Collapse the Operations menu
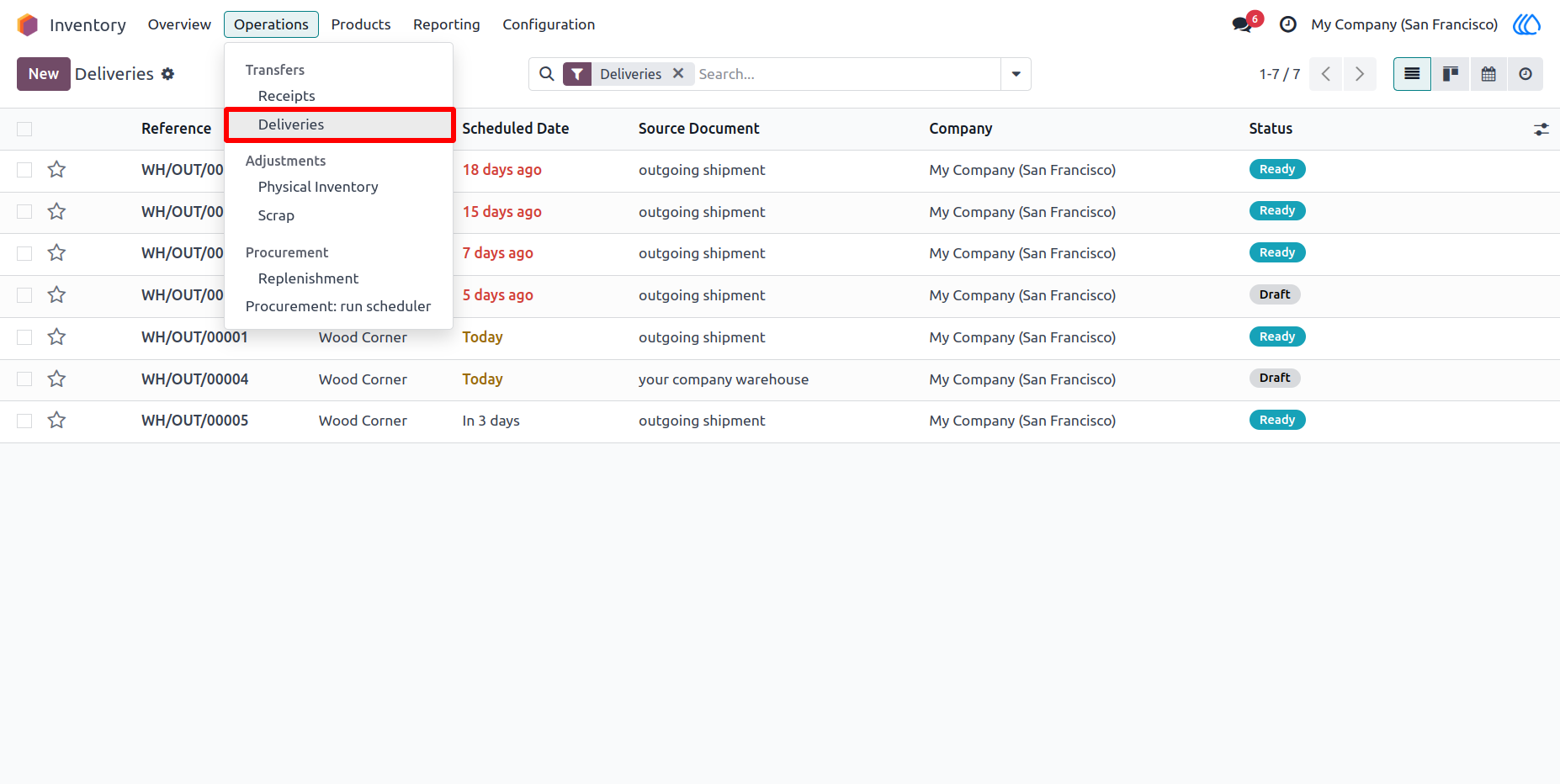This screenshot has height=784, width=1560. click(271, 24)
